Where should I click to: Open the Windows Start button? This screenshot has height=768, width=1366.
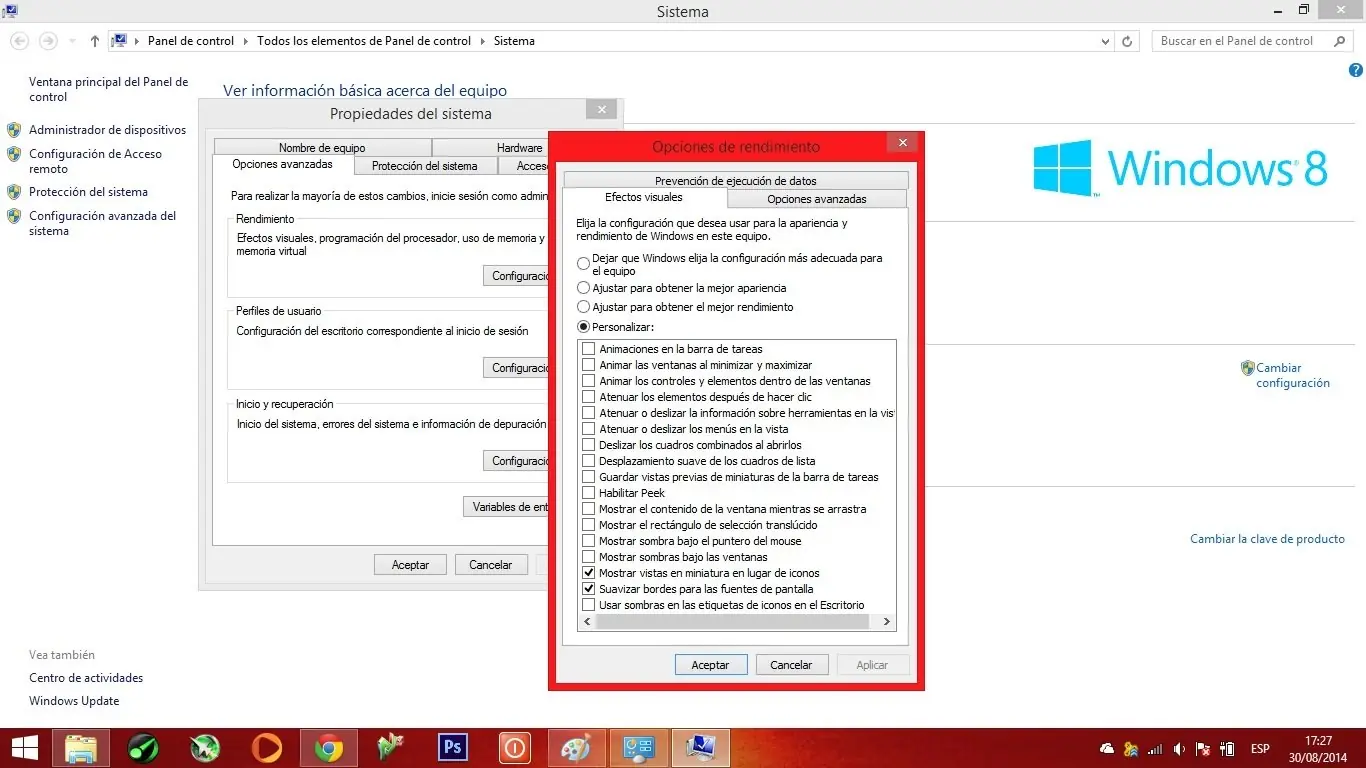(24, 748)
